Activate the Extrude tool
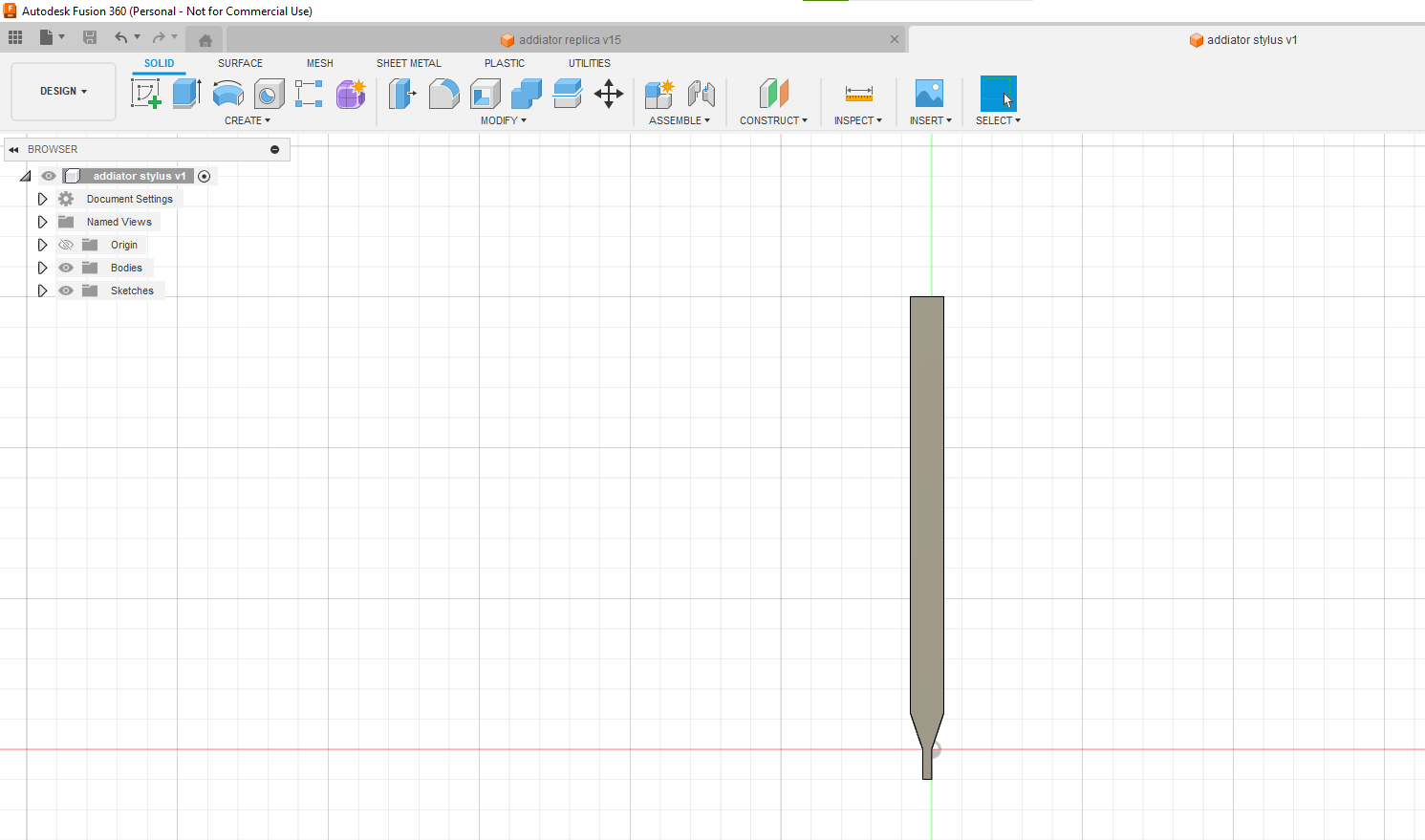Viewport: 1425px width, 840px height. click(185, 93)
